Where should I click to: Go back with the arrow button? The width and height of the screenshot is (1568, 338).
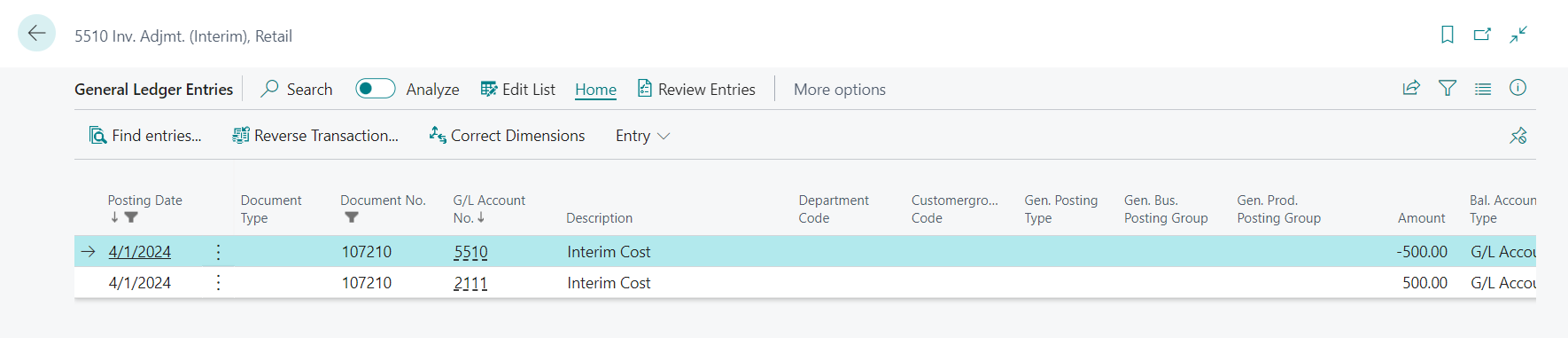pos(36,34)
